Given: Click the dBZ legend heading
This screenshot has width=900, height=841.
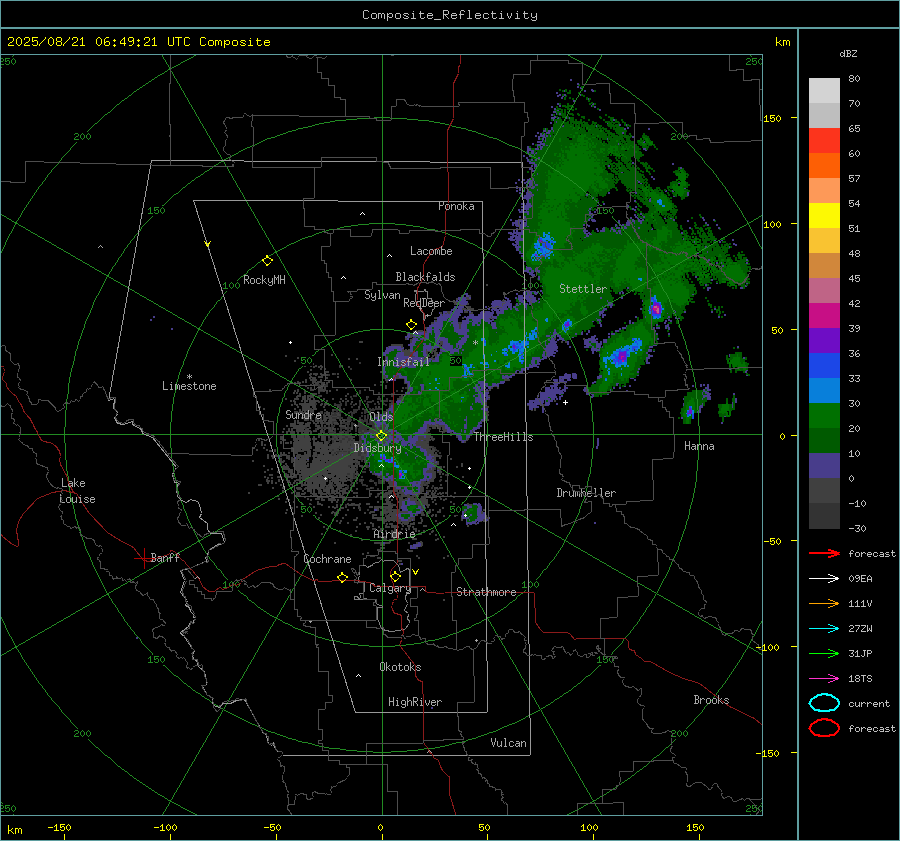Looking at the screenshot, I should coord(848,54).
